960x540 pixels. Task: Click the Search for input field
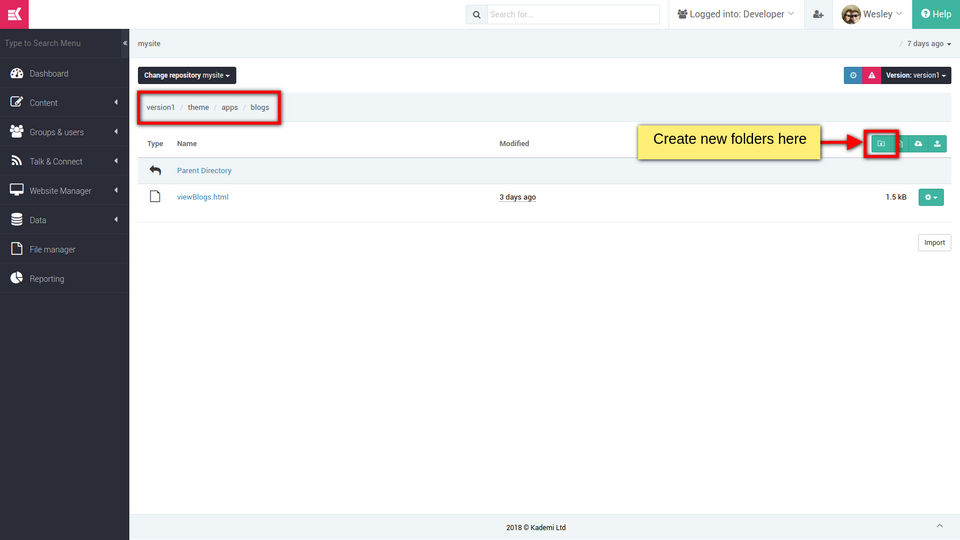tap(573, 15)
